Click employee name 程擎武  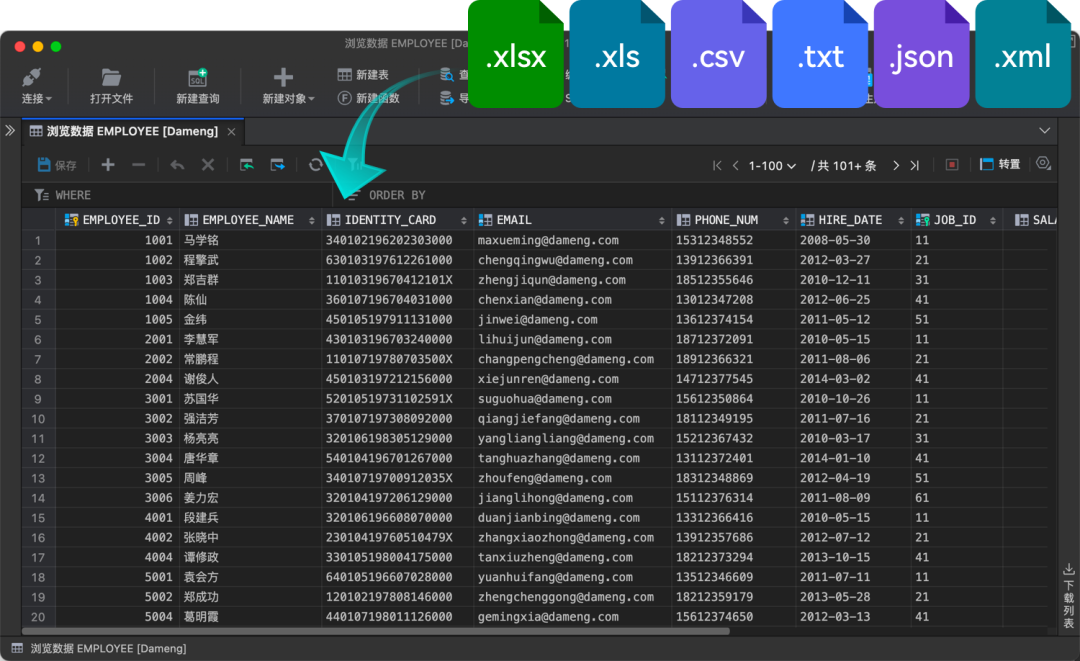(x=201, y=260)
